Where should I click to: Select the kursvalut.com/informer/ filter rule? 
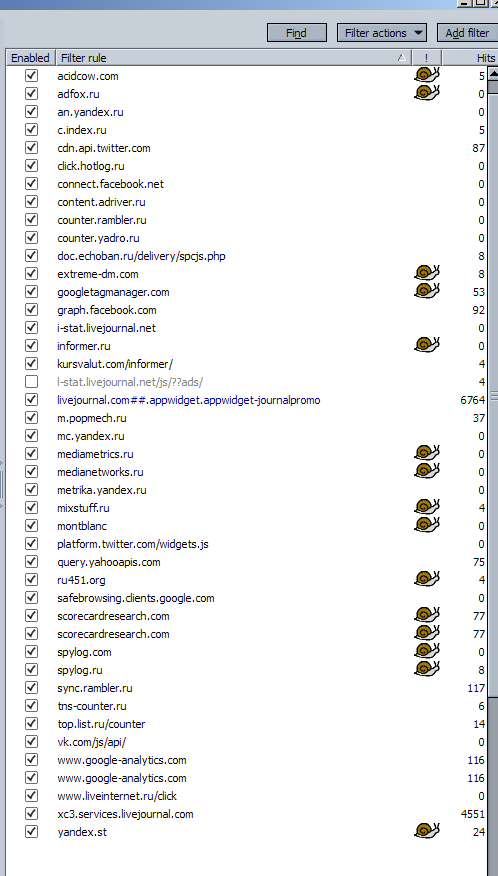tap(115, 364)
